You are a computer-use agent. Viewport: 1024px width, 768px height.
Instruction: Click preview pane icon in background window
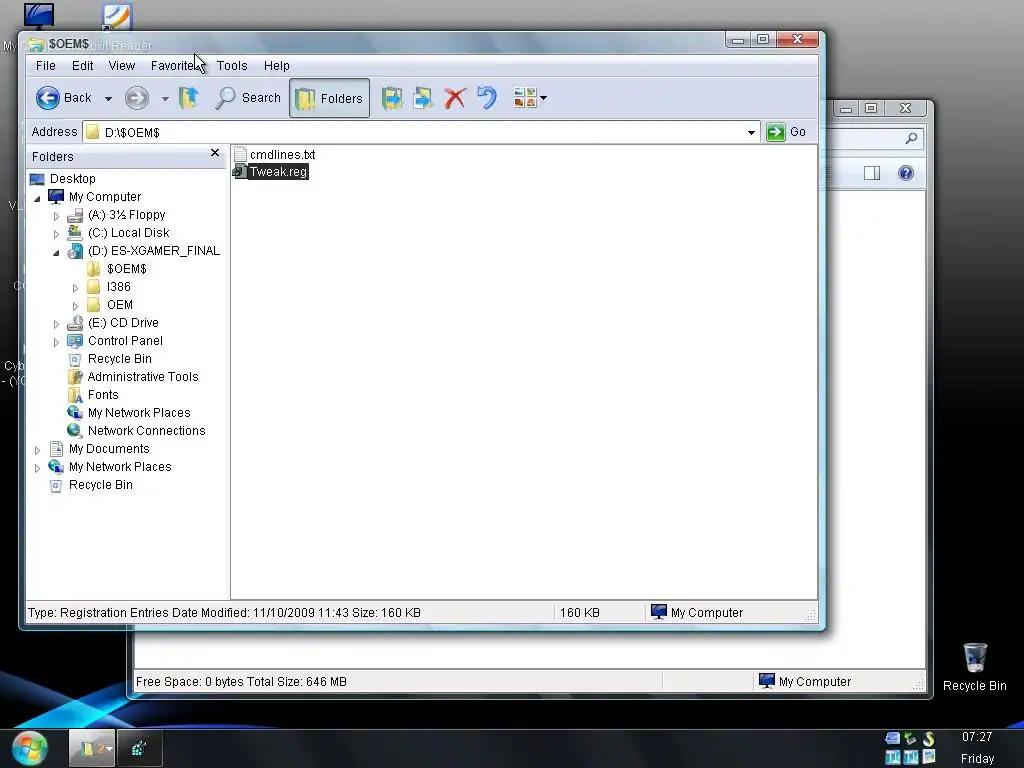click(x=872, y=173)
